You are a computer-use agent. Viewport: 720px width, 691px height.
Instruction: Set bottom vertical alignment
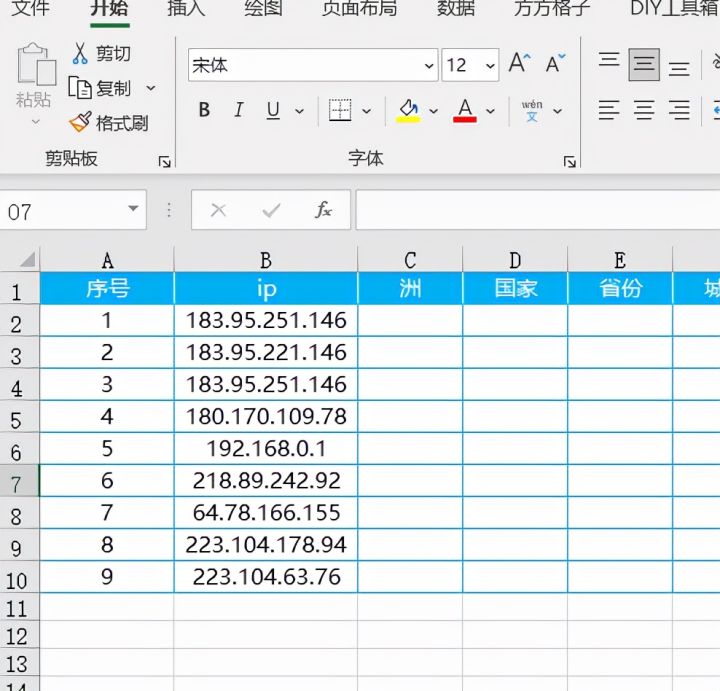click(x=679, y=68)
